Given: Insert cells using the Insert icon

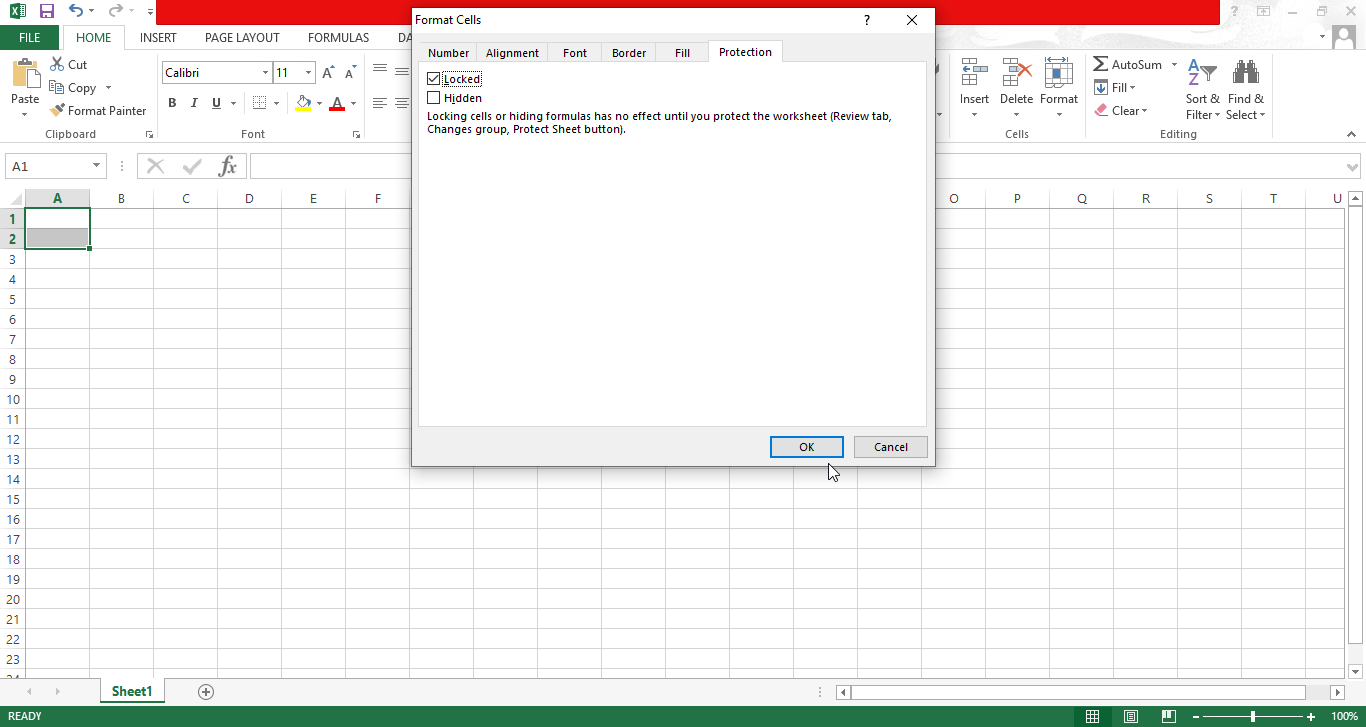Looking at the screenshot, I should point(974,73).
